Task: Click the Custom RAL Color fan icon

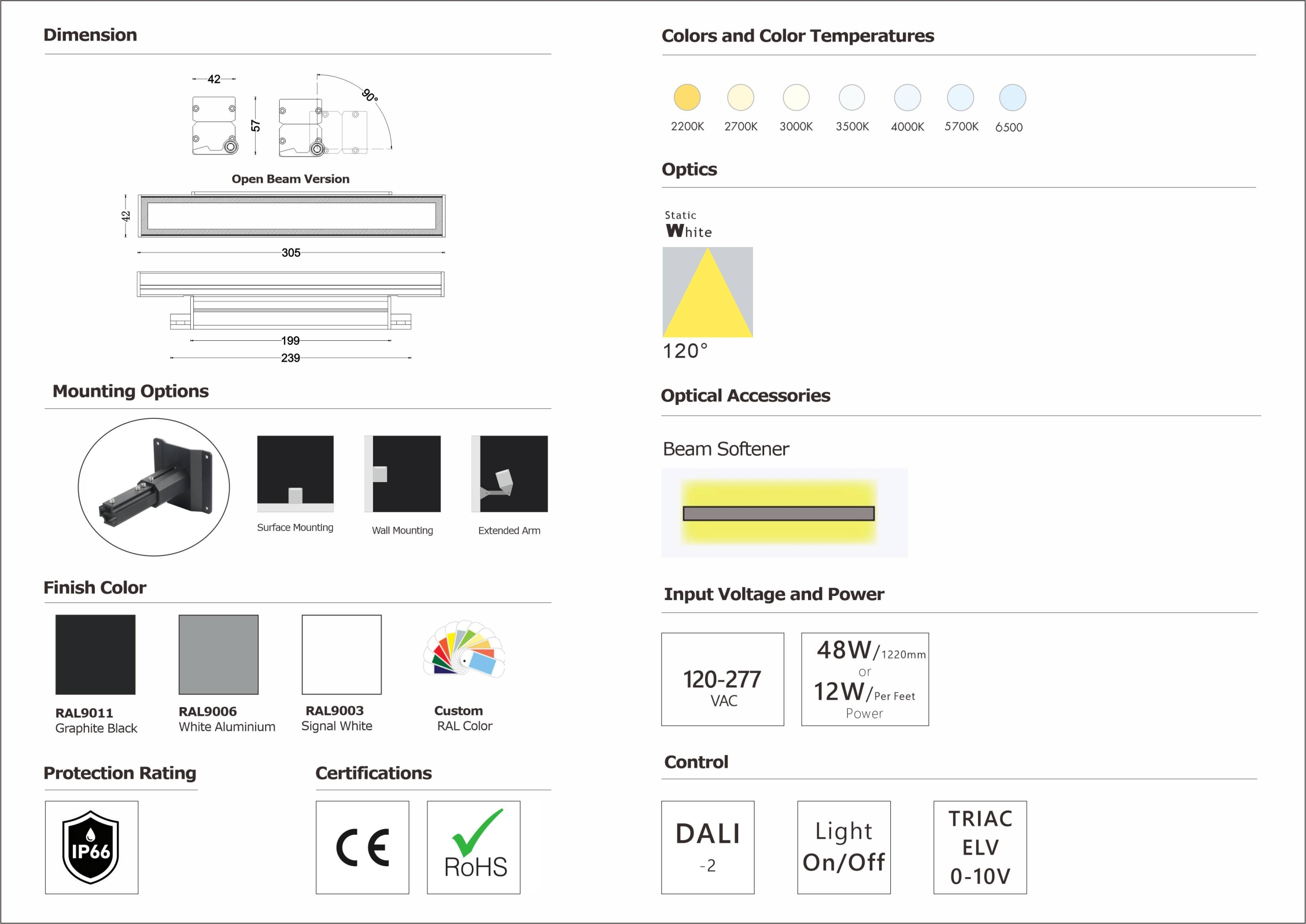Action: 464,649
